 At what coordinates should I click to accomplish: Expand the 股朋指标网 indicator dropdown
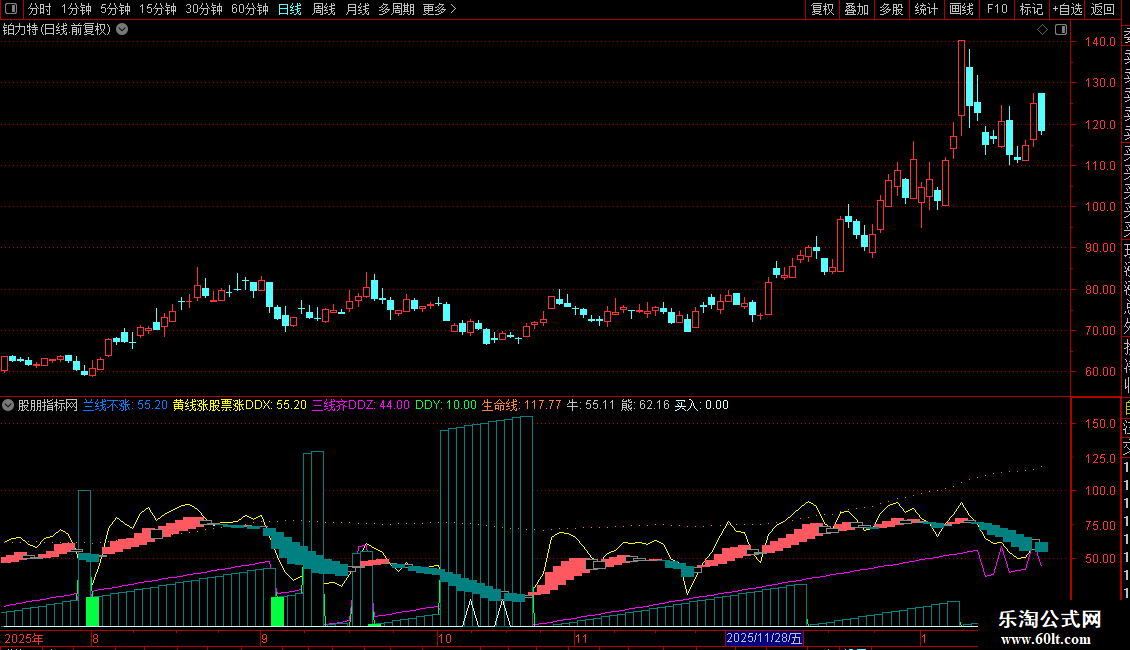[8, 405]
